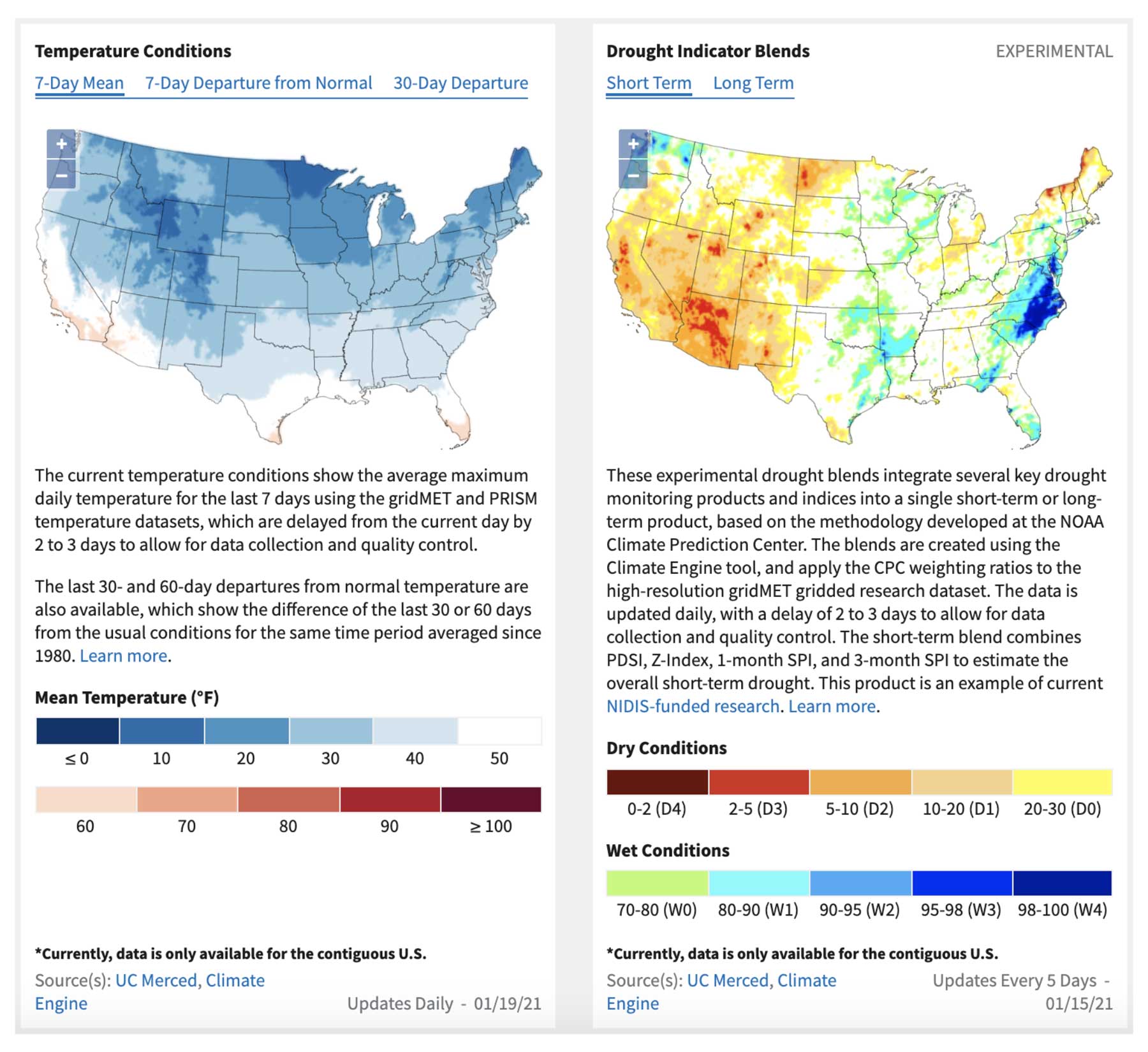This screenshot has width=1148, height=1052.
Task: Open the Long Term drought tab
Action: [753, 83]
